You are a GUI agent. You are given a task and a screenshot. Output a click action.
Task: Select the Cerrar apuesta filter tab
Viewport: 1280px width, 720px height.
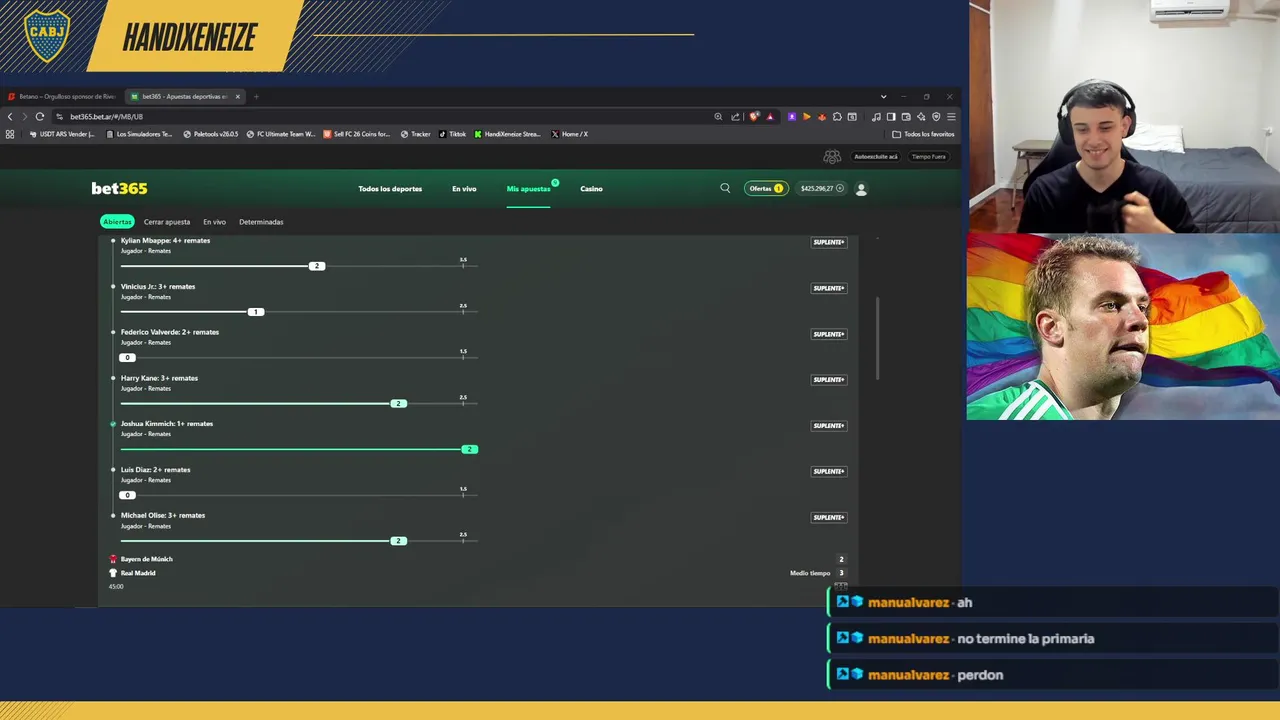click(x=167, y=222)
